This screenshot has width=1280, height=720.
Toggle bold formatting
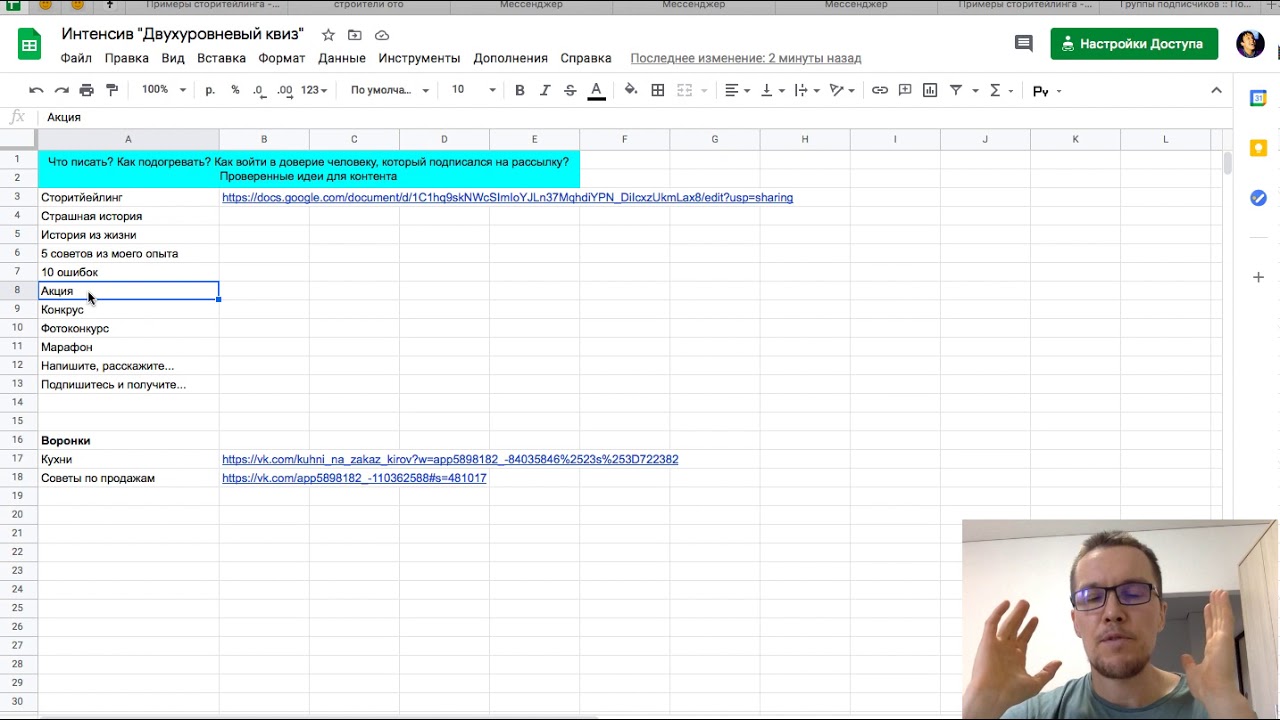[x=519, y=90]
